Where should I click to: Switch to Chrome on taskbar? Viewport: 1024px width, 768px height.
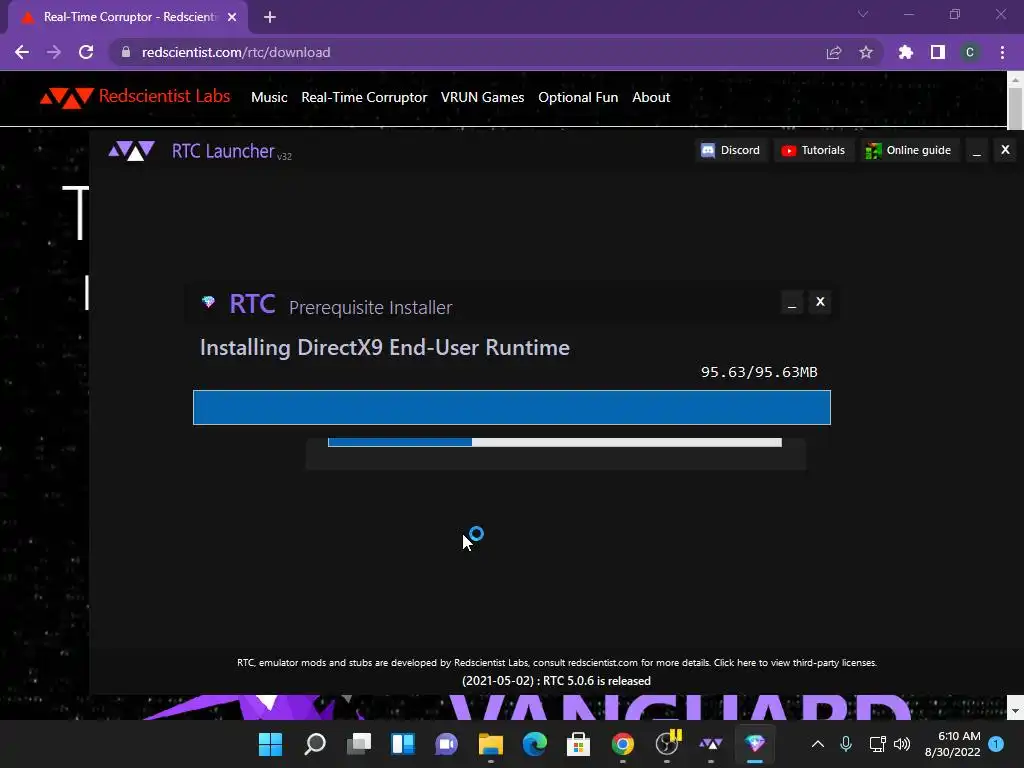coord(622,744)
